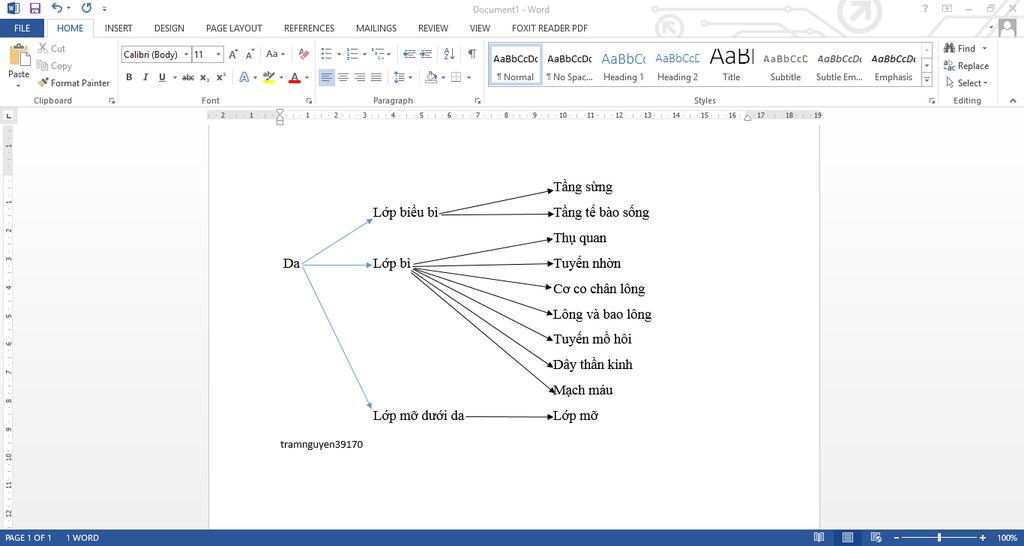Align the paragraph to the right
1024x546 pixels.
point(360,77)
